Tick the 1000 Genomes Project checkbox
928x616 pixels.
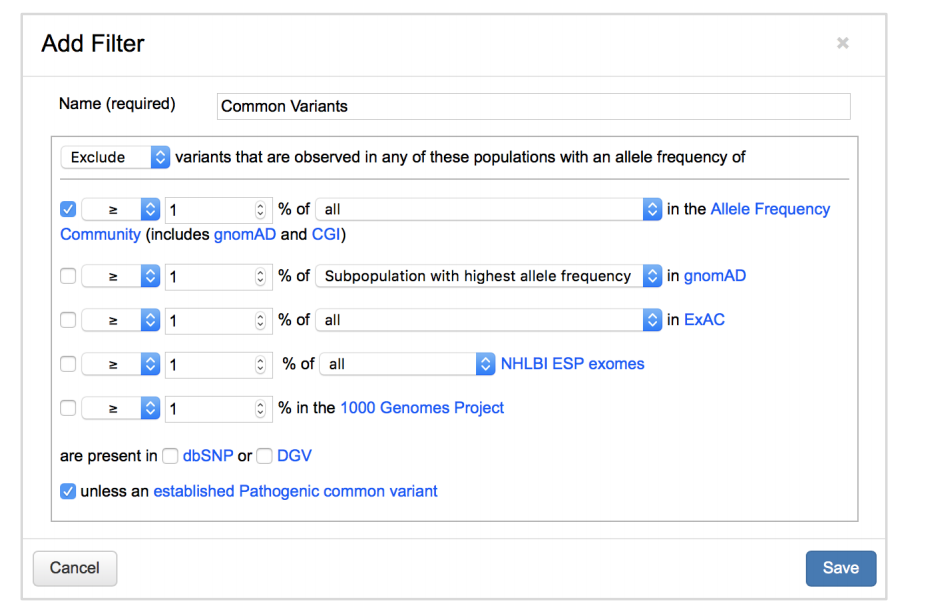(x=68, y=408)
